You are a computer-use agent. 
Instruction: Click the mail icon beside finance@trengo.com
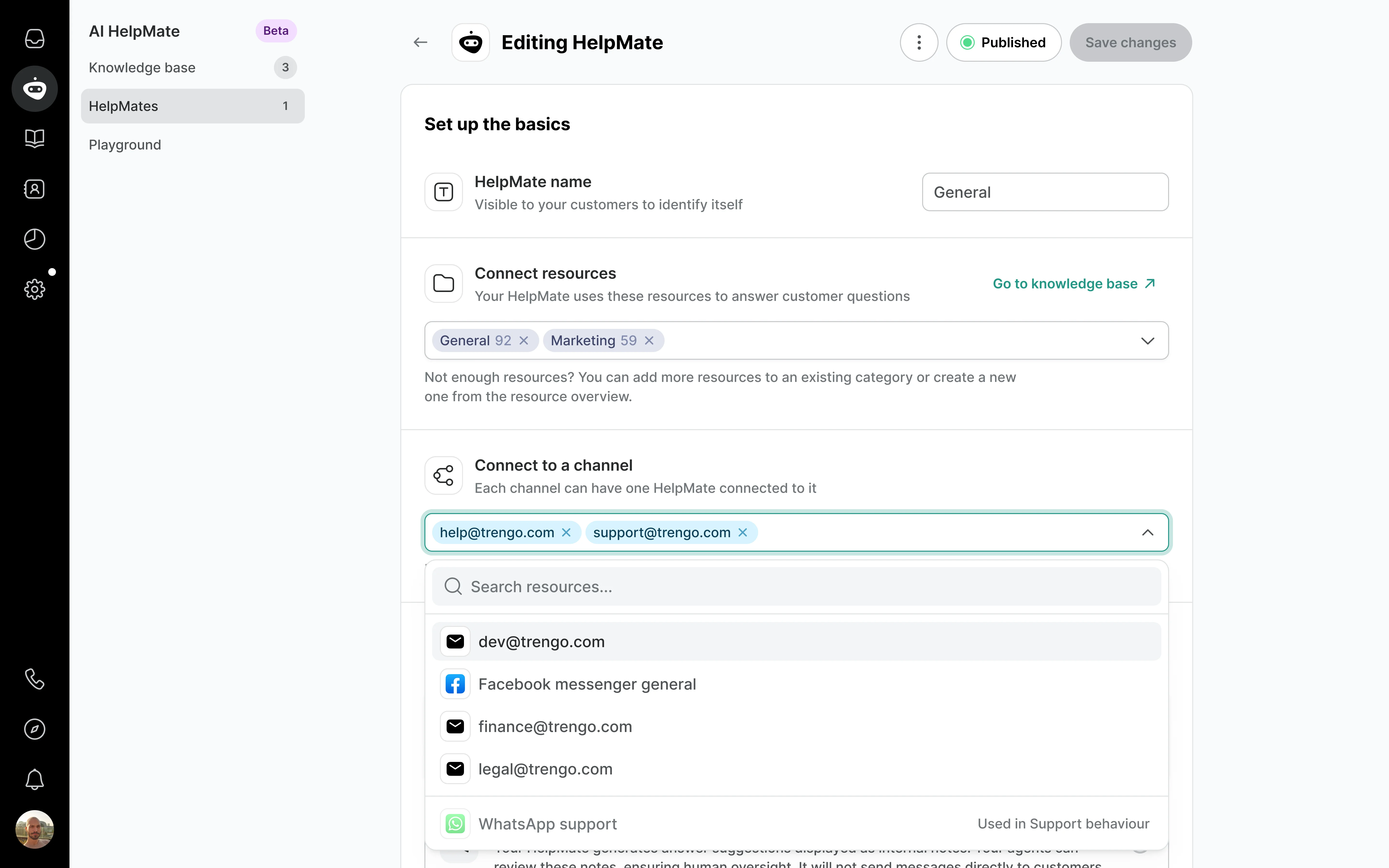tap(455, 726)
